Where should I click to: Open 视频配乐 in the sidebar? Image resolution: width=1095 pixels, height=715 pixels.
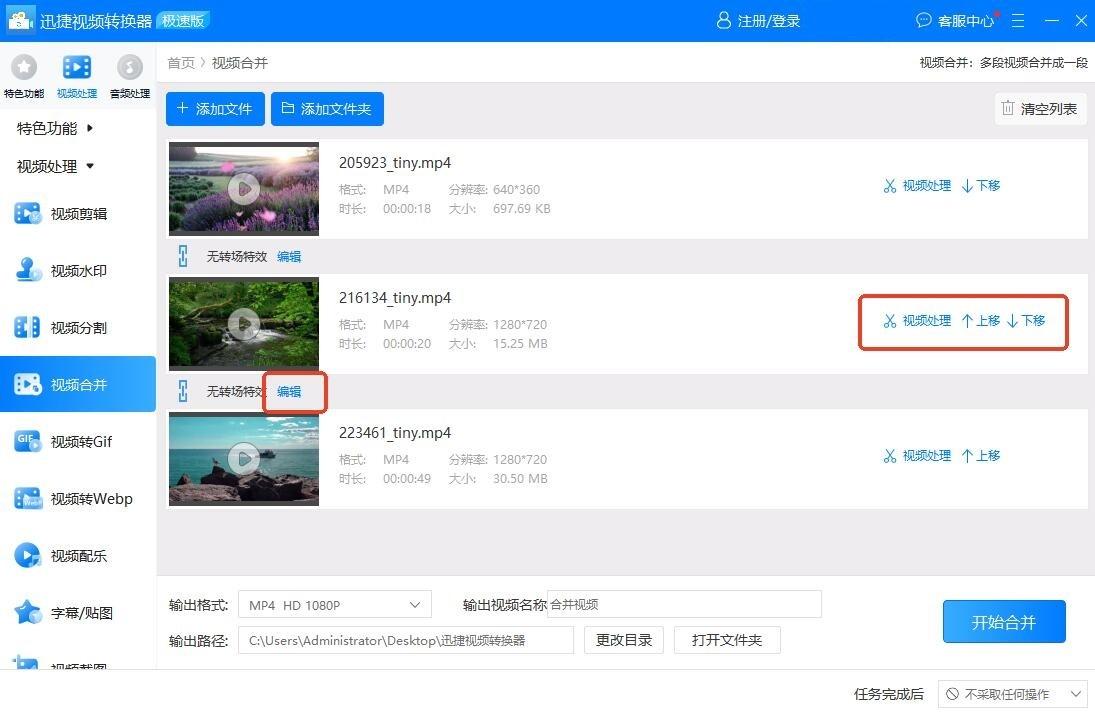[x=78, y=555]
